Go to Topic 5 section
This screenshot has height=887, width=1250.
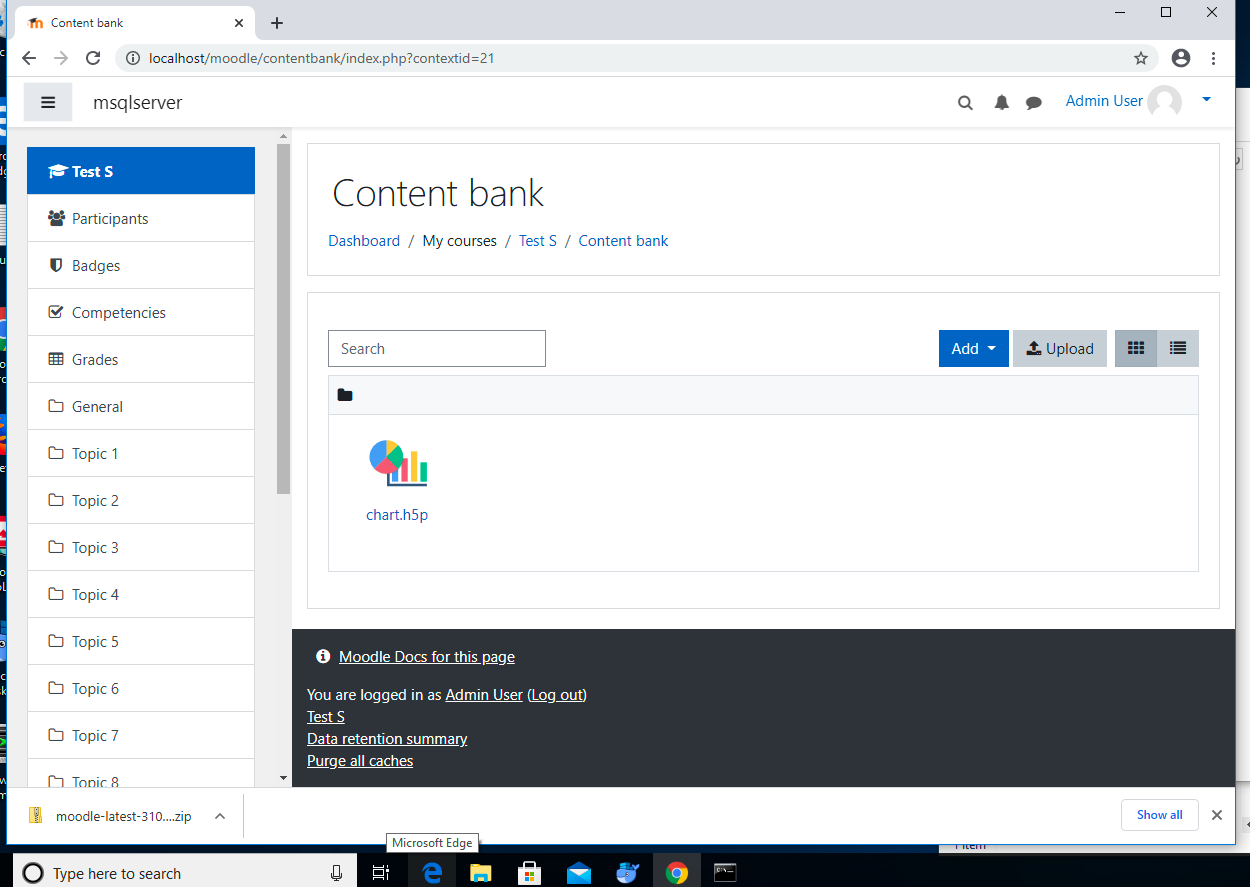[x=141, y=641]
